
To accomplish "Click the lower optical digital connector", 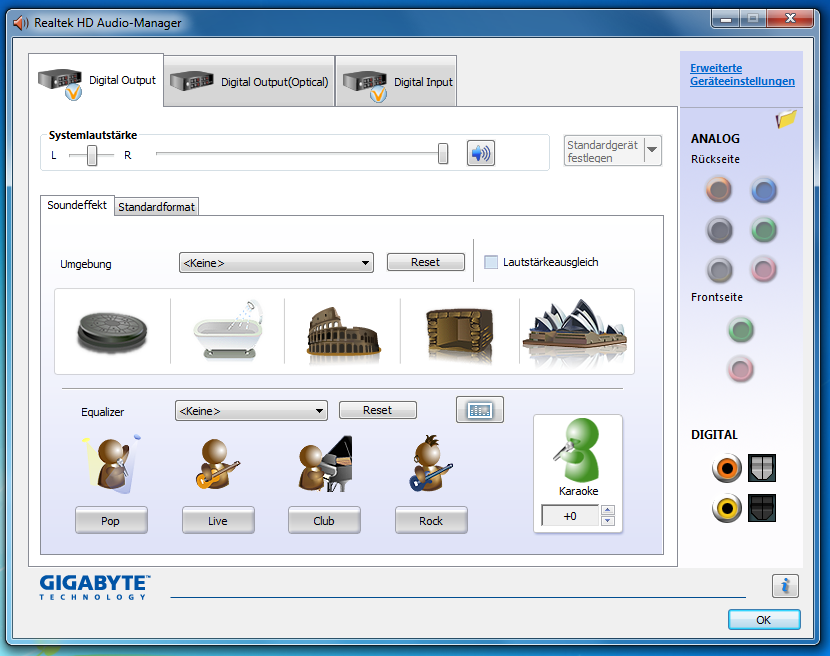I will (x=762, y=508).
